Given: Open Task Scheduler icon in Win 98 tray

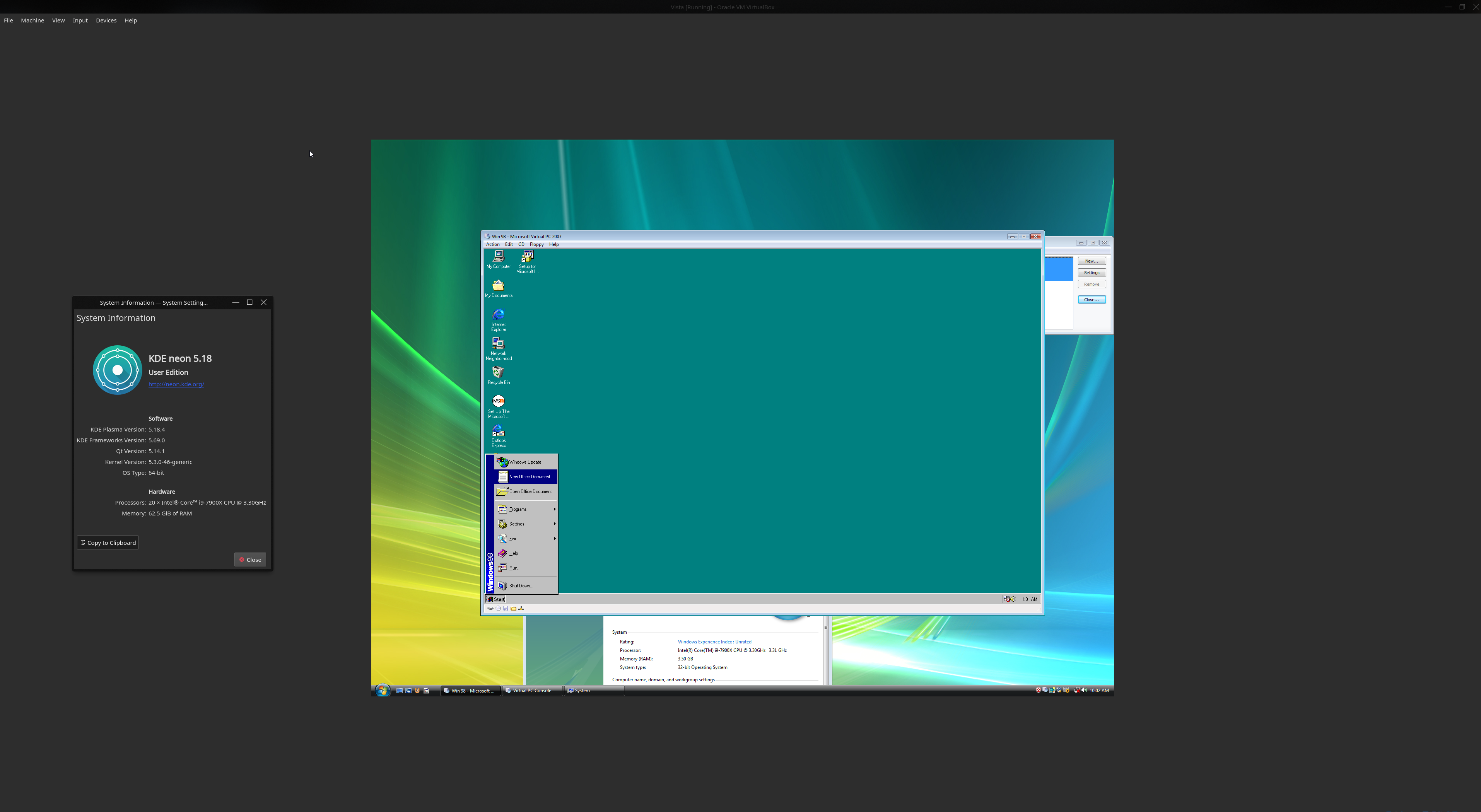Looking at the screenshot, I should (x=1007, y=599).
